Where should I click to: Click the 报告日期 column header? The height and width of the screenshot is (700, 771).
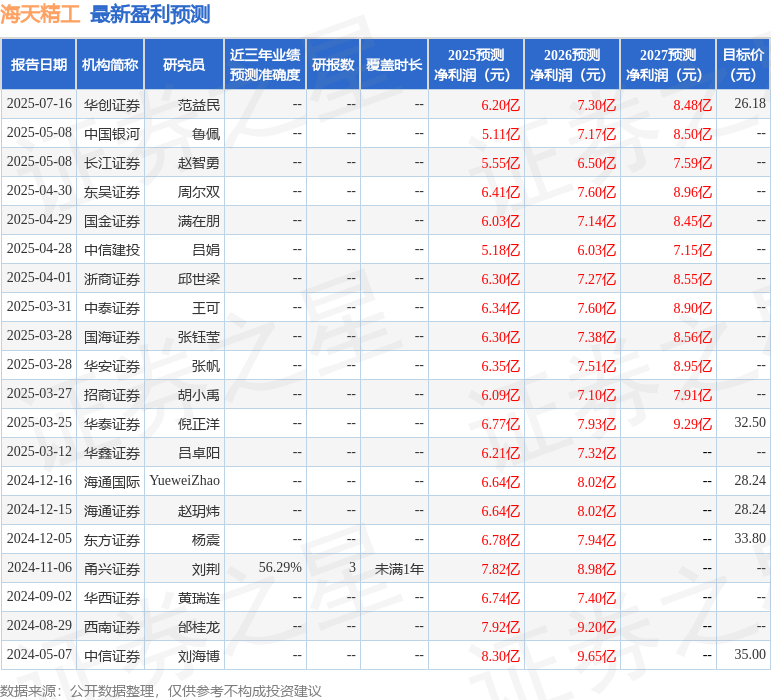pos(38,64)
